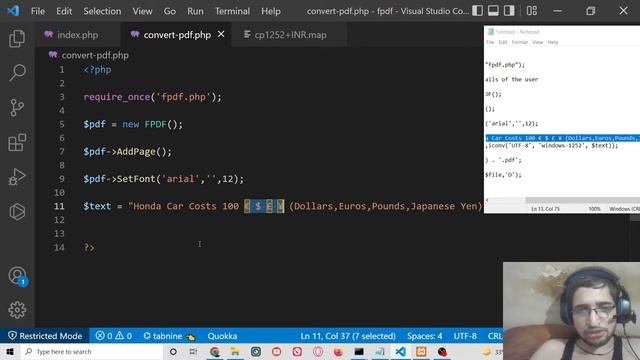The image size is (640, 360).
Task: Open the View menu in VS Code
Action: [x=142, y=11]
